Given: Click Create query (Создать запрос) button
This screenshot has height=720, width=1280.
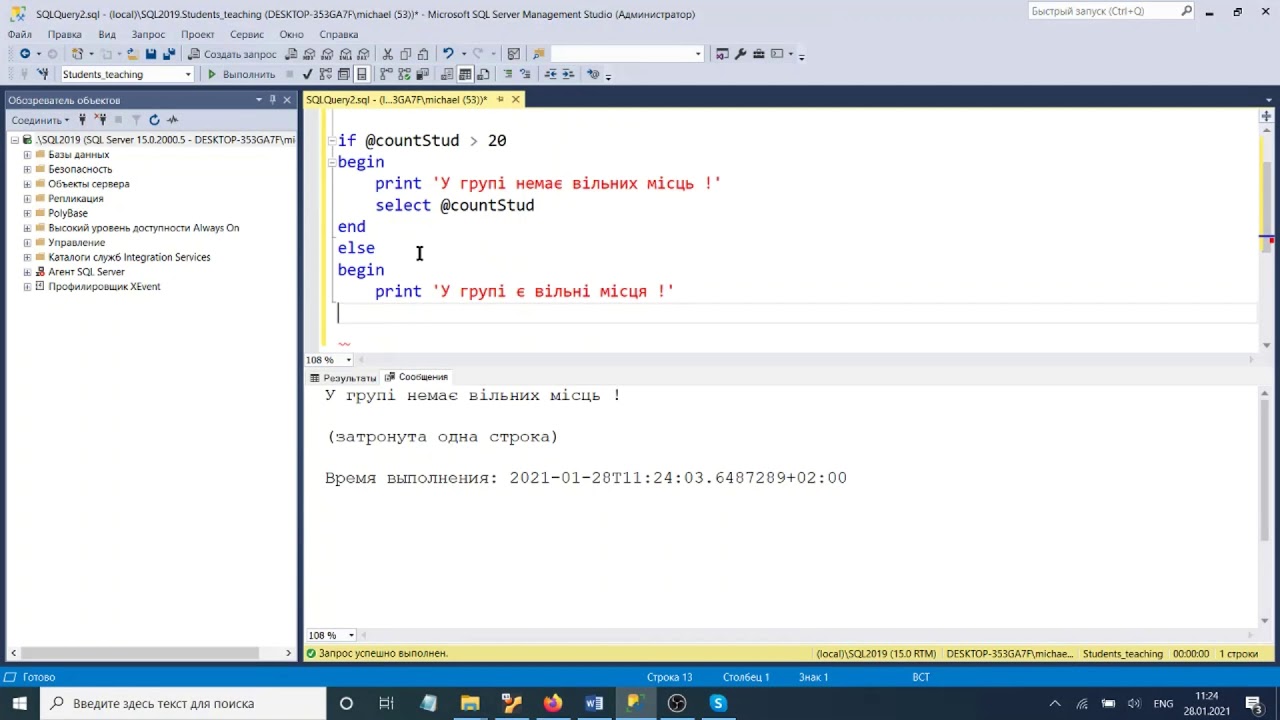Looking at the screenshot, I should (233, 54).
